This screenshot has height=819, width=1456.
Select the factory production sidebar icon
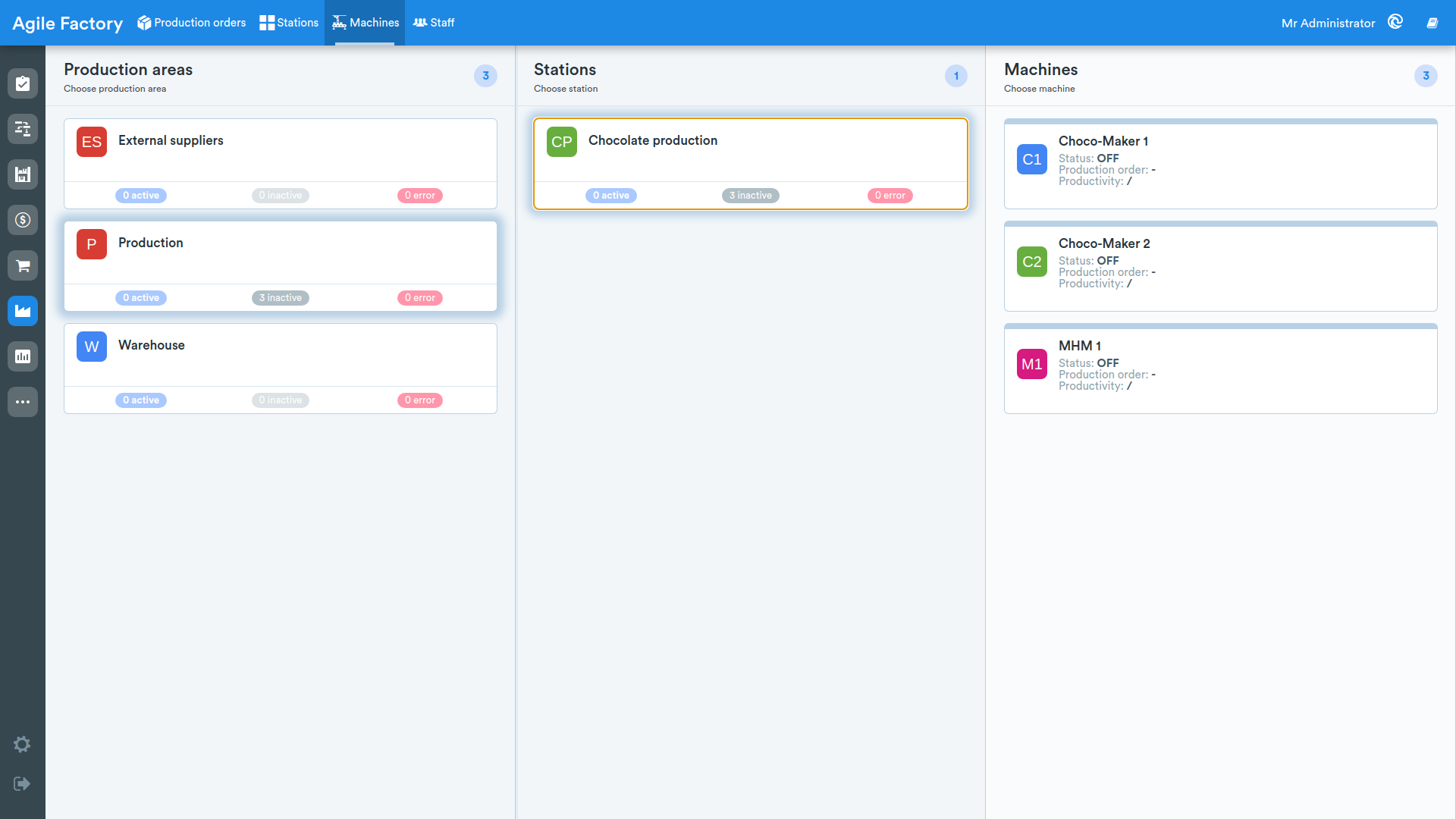[x=23, y=311]
